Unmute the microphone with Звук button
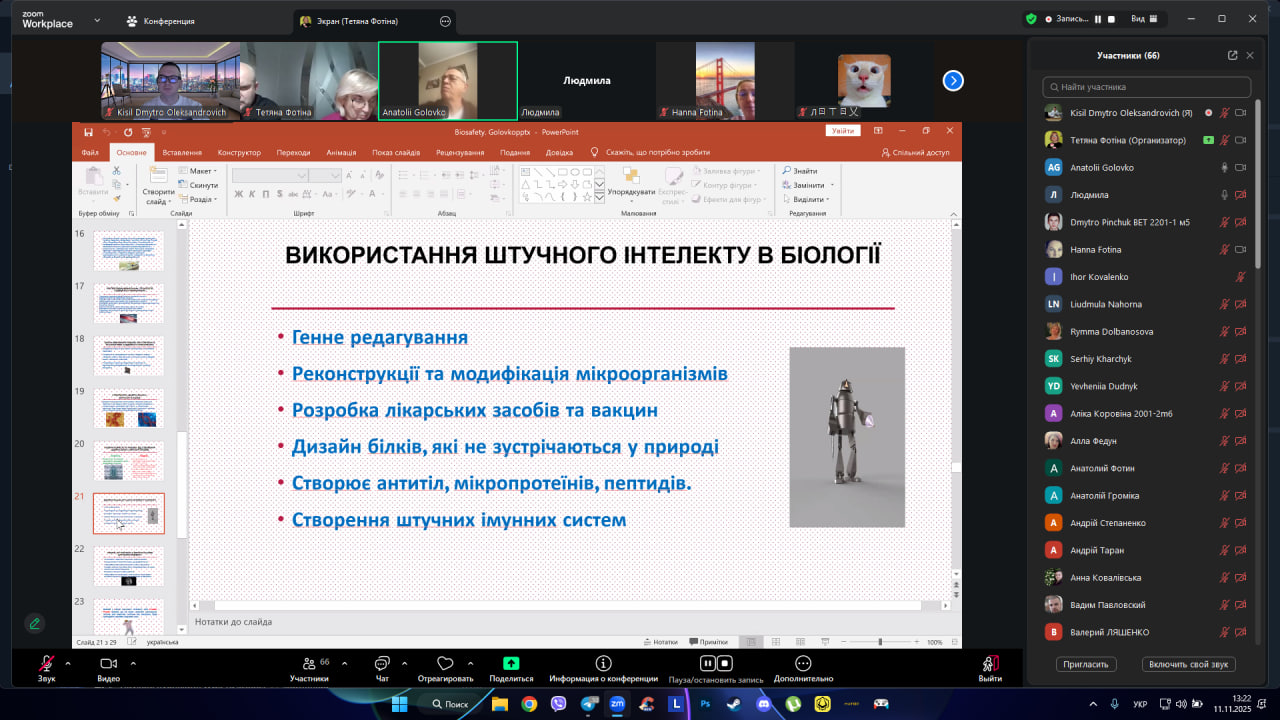 point(46,663)
